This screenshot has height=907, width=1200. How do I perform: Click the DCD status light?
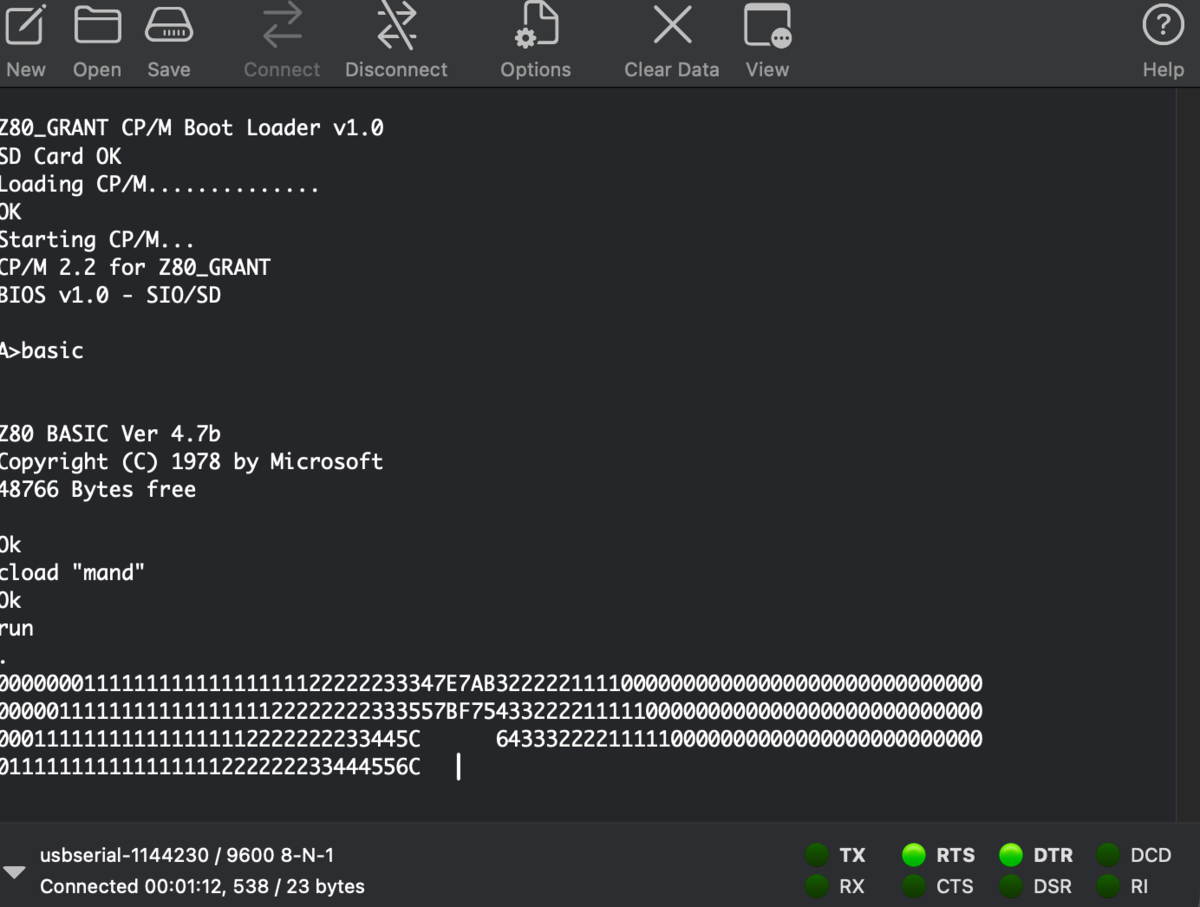pos(1107,855)
